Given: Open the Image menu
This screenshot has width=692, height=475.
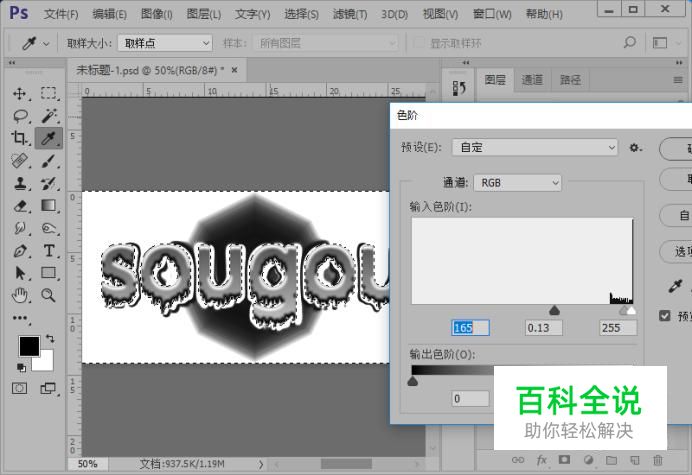Looking at the screenshot, I should click(157, 14).
